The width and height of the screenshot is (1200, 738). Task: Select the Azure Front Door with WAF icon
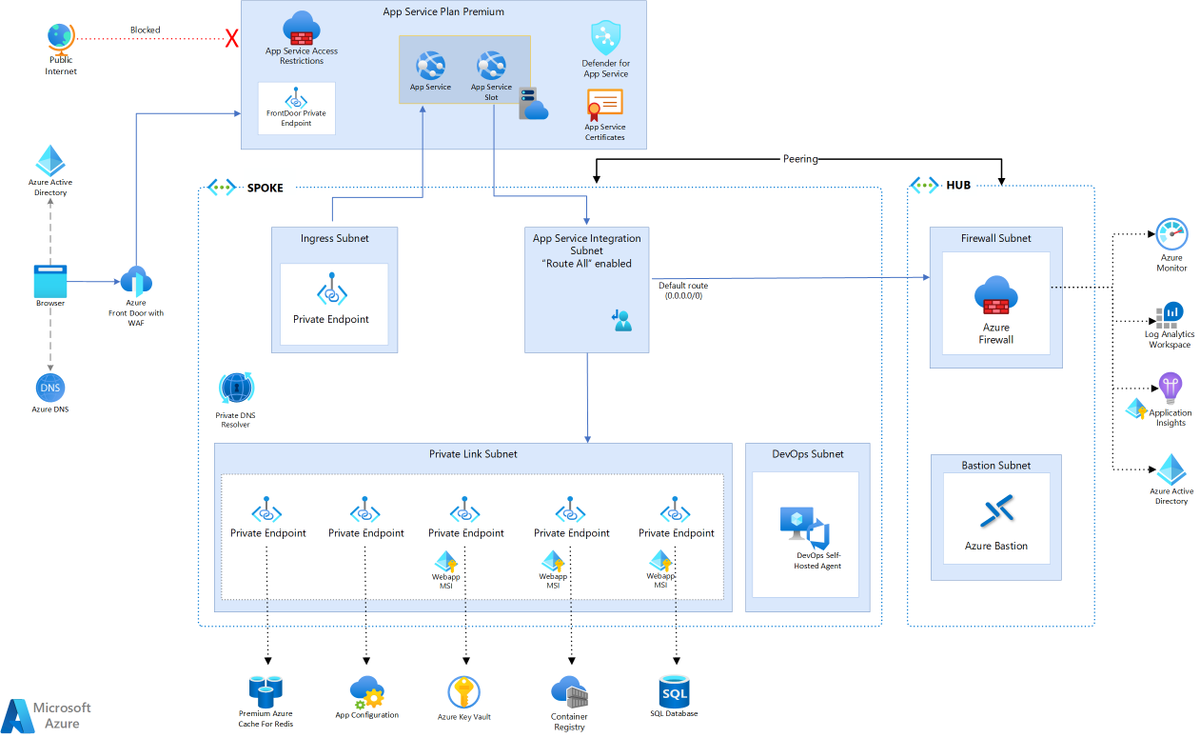point(135,282)
